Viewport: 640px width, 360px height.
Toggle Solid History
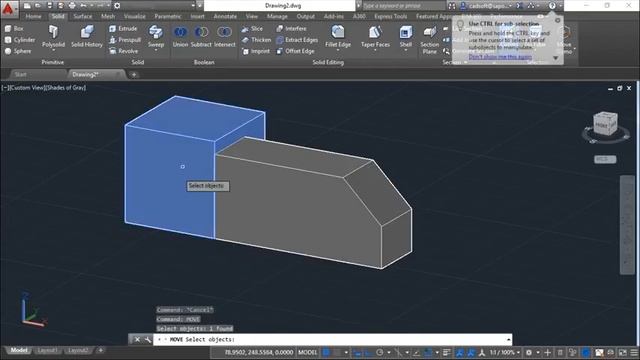[87, 36]
